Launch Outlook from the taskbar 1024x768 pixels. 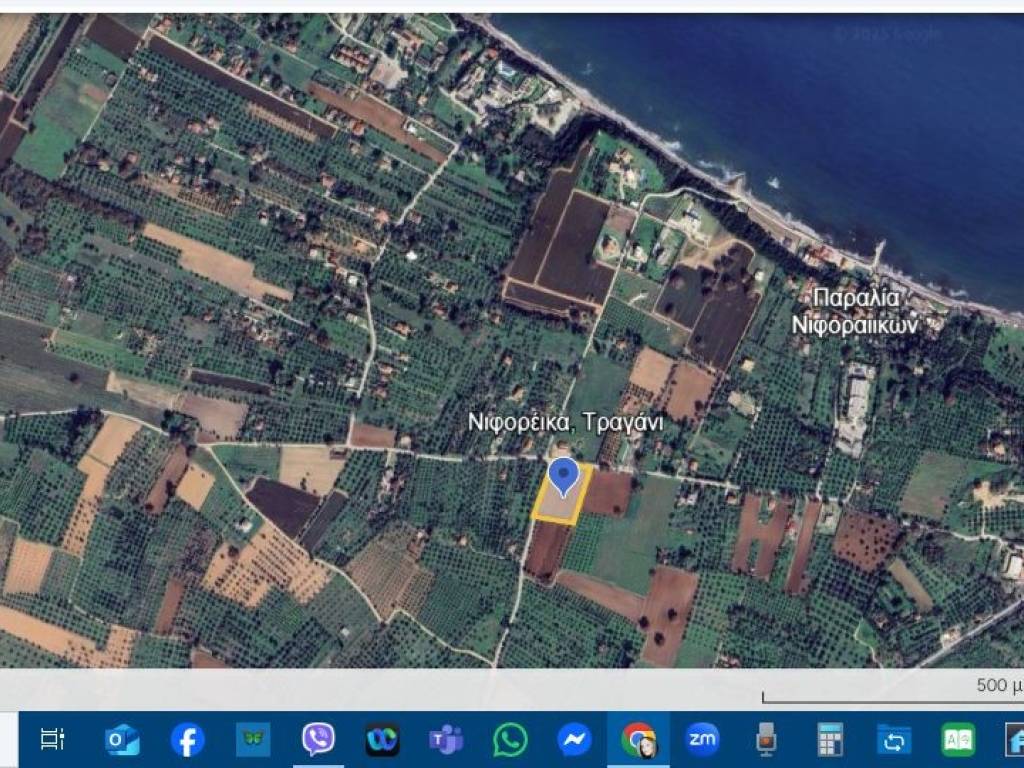[x=122, y=740]
